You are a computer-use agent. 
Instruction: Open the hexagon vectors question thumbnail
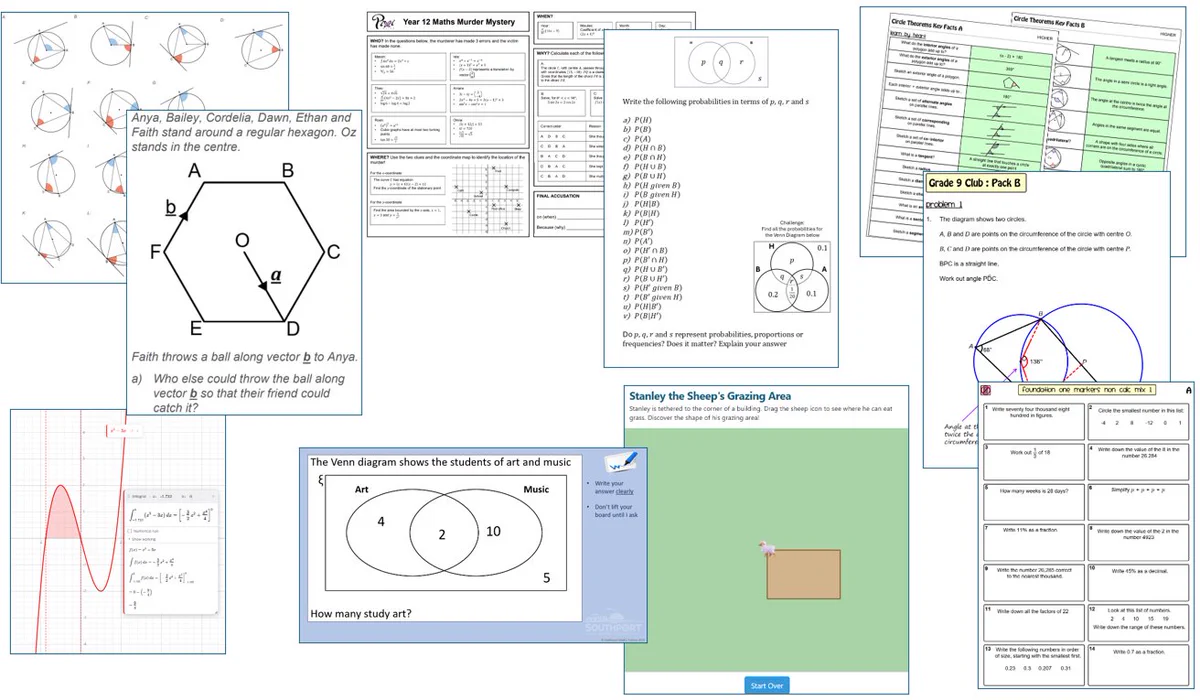[245, 262]
